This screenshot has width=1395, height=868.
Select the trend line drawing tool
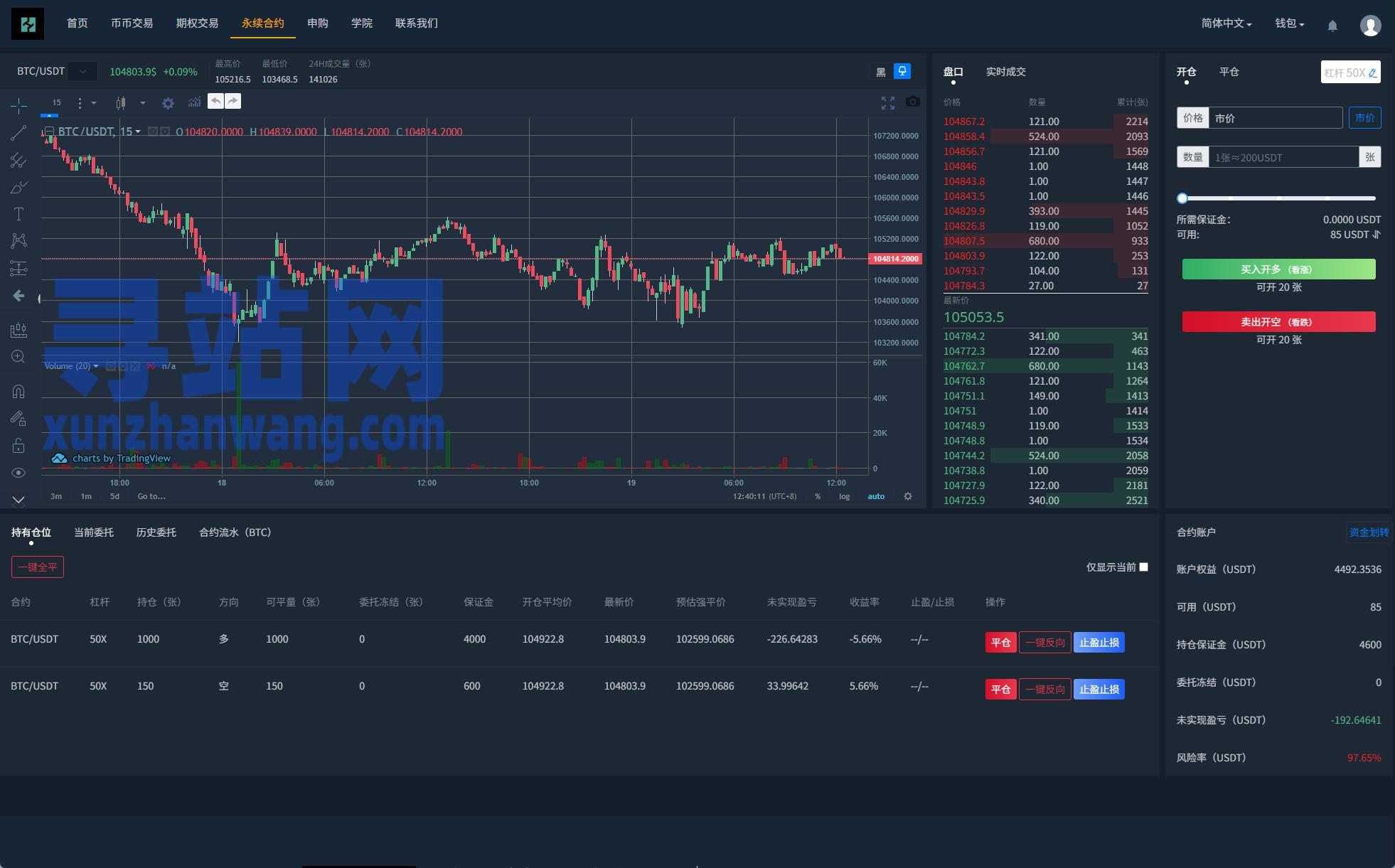tap(18, 133)
